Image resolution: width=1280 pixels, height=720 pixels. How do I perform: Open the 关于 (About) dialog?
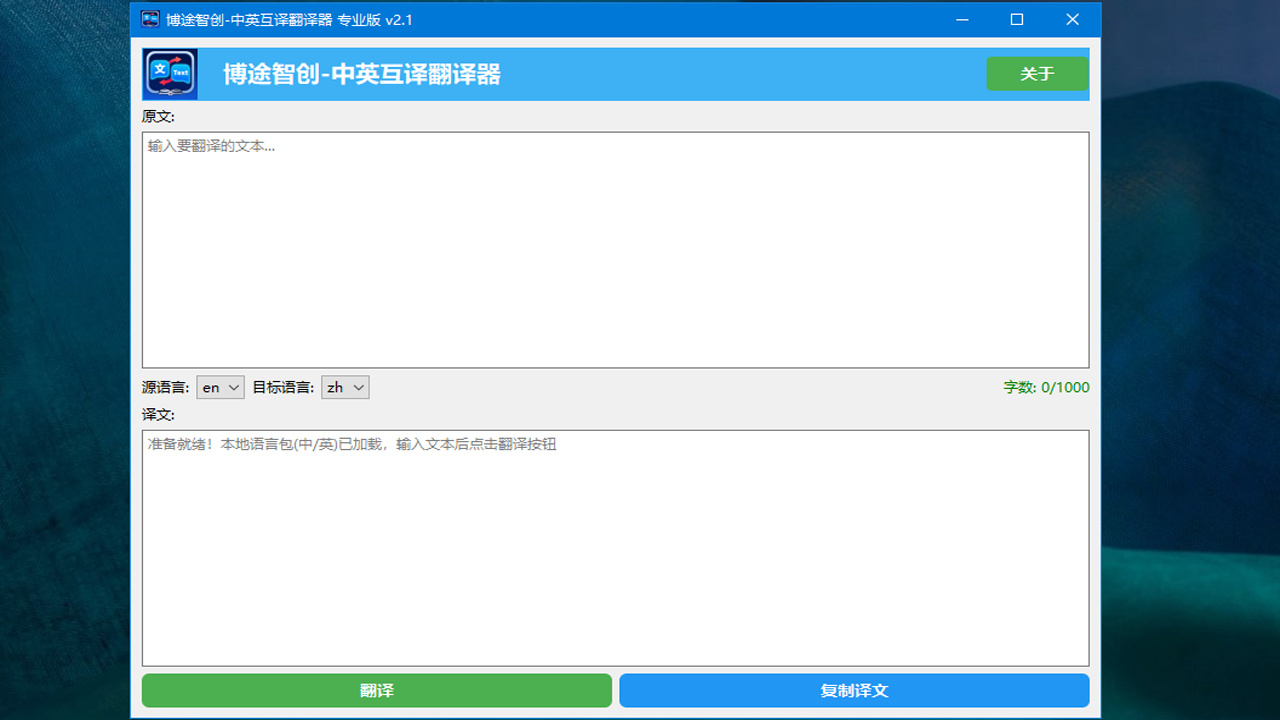[1037, 73]
